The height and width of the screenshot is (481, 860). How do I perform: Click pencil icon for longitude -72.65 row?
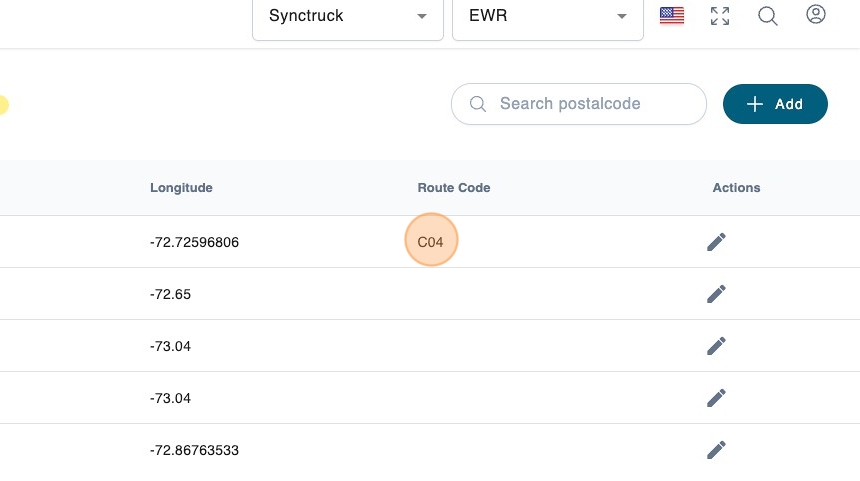coord(716,294)
